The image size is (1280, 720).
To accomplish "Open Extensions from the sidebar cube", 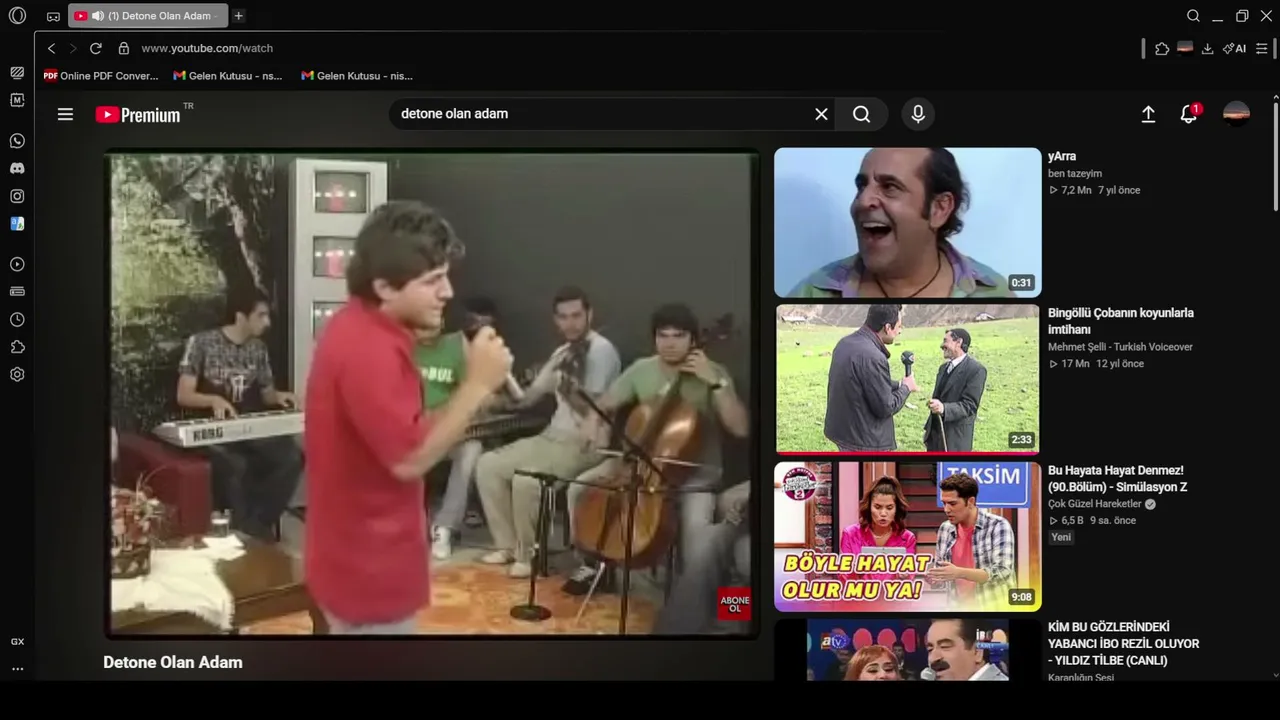I will click(17, 347).
